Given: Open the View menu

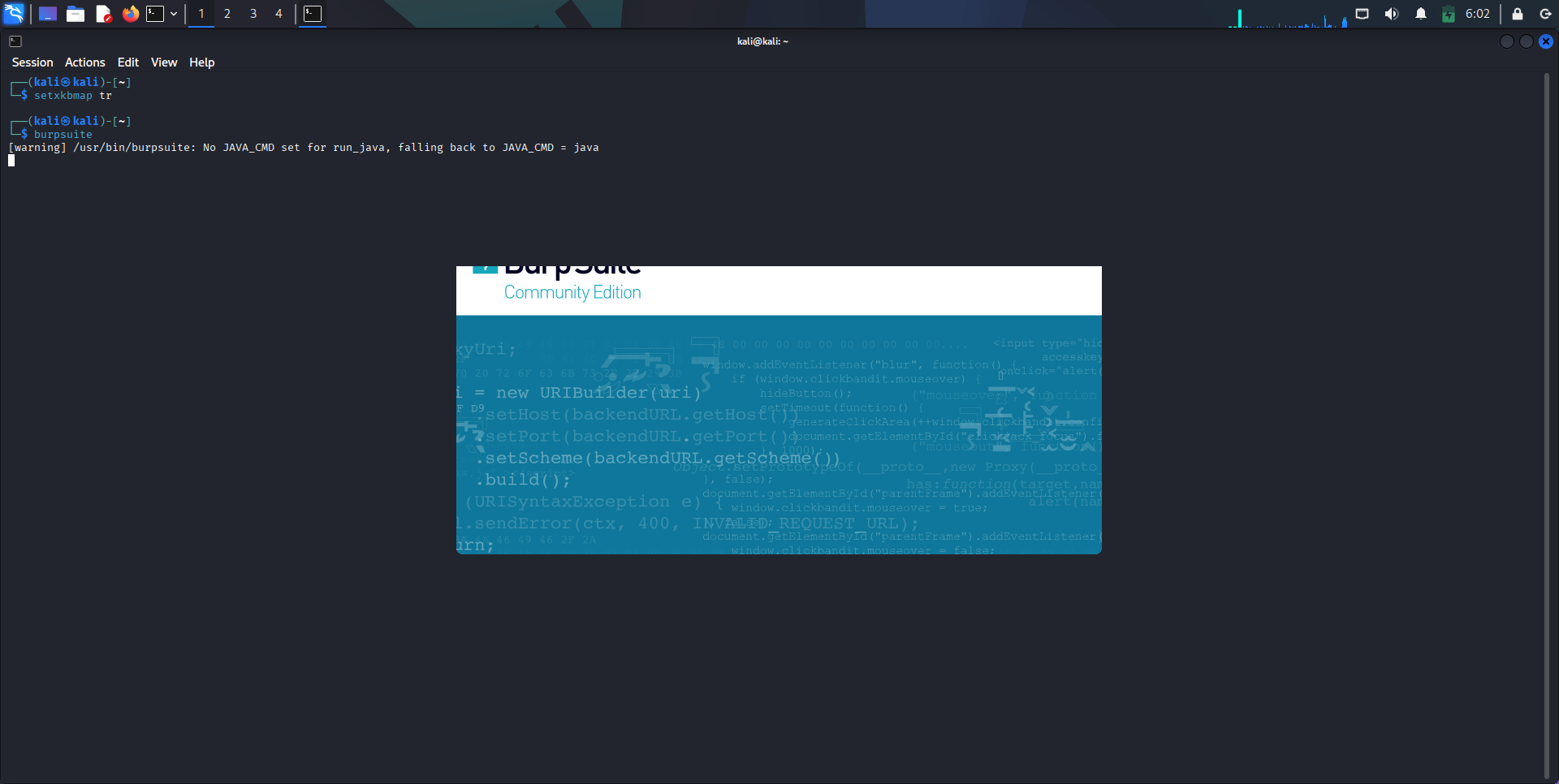Looking at the screenshot, I should click(164, 62).
